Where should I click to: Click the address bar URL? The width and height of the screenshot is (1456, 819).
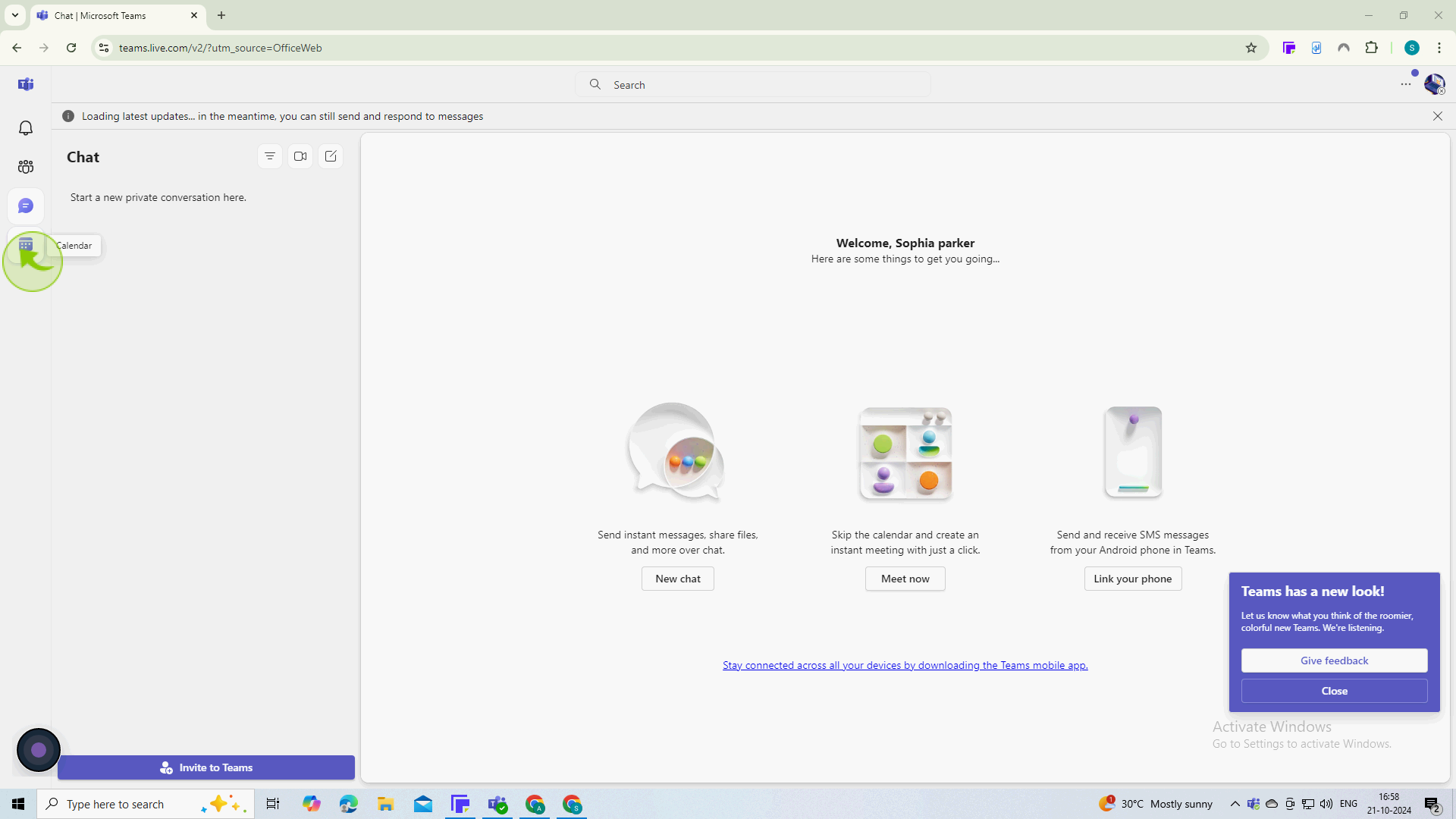220,48
